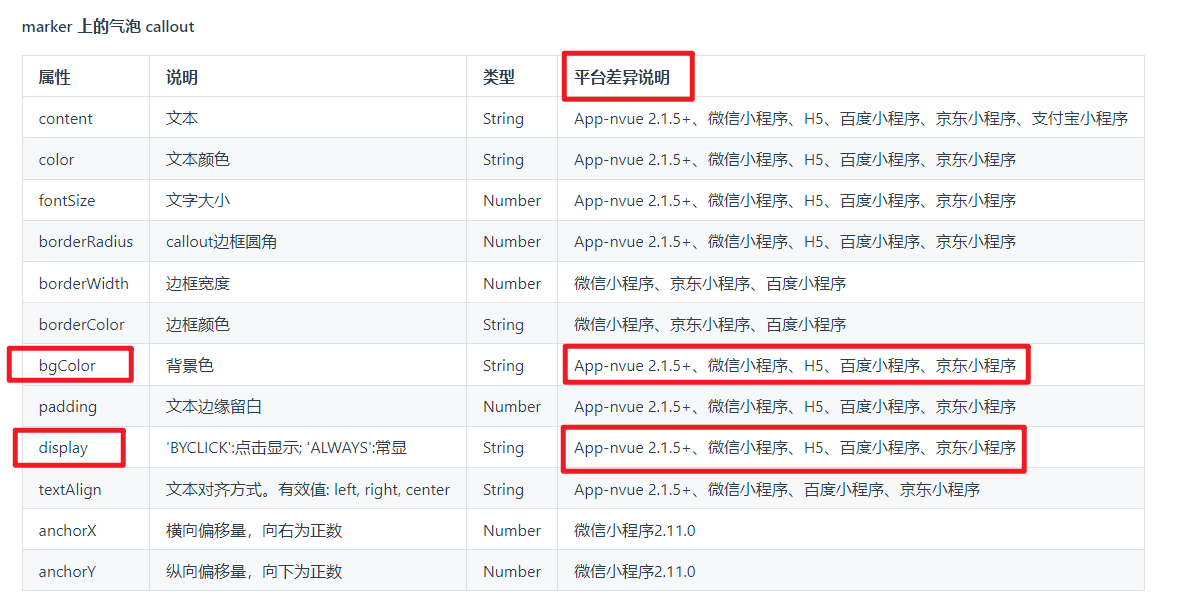Click the 'marker 上的气泡 callout' heading

tap(108, 27)
